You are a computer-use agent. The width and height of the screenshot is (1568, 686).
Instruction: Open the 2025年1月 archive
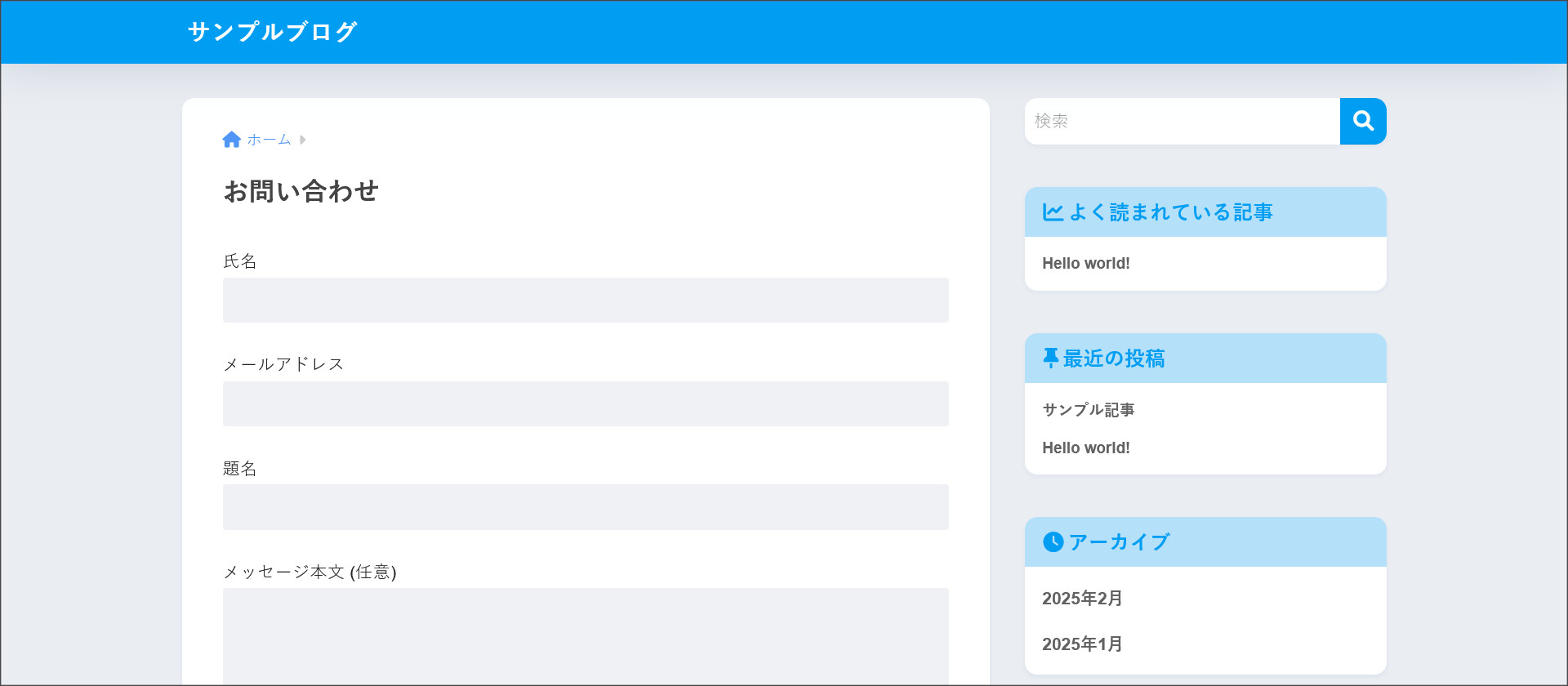click(1081, 644)
